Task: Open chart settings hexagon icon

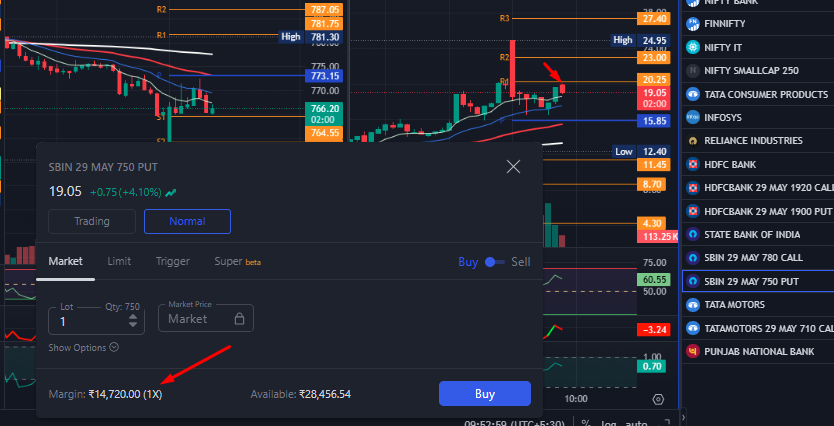Action: [658, 399]
